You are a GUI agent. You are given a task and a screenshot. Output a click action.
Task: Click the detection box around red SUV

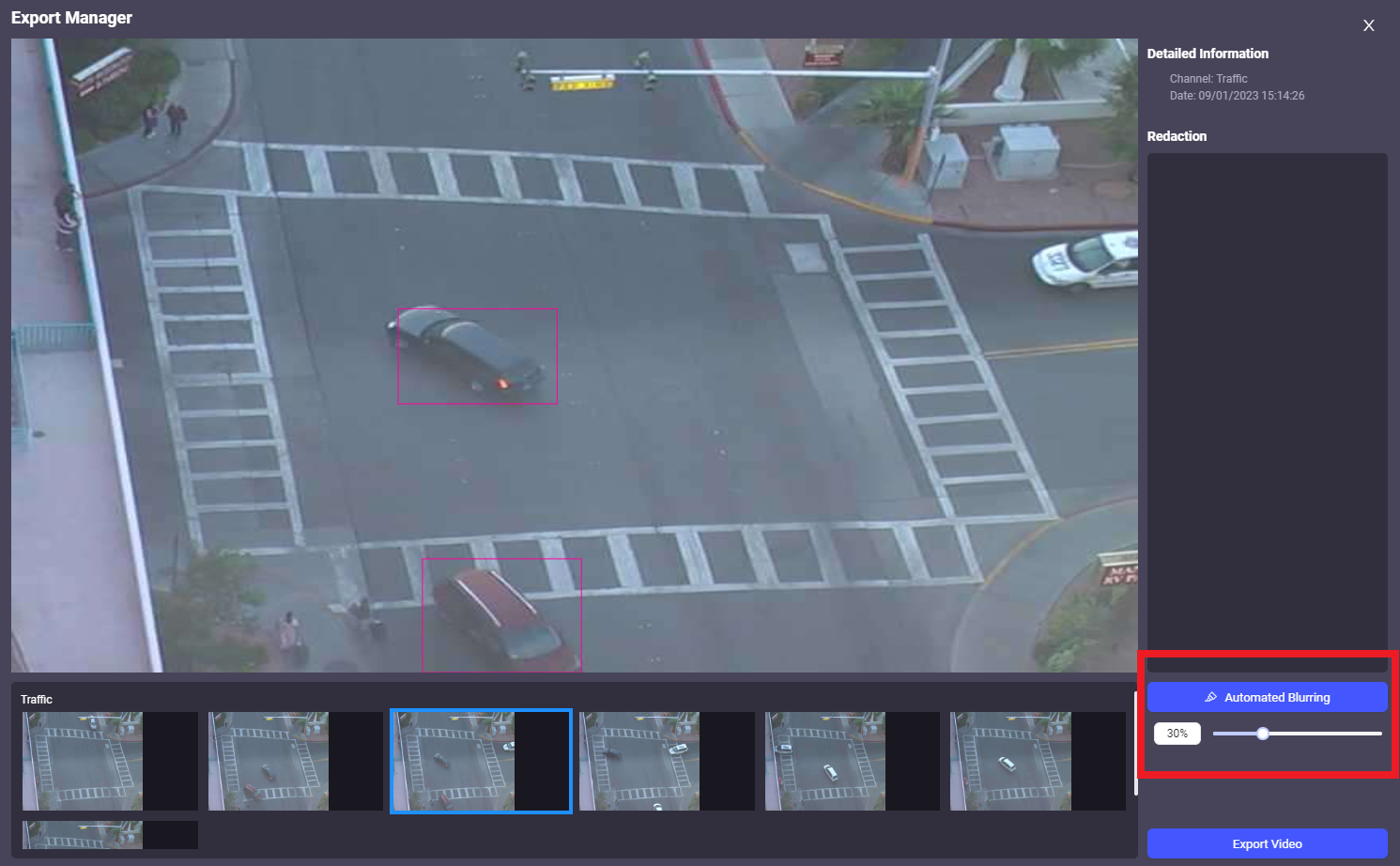tap(501, 615)
